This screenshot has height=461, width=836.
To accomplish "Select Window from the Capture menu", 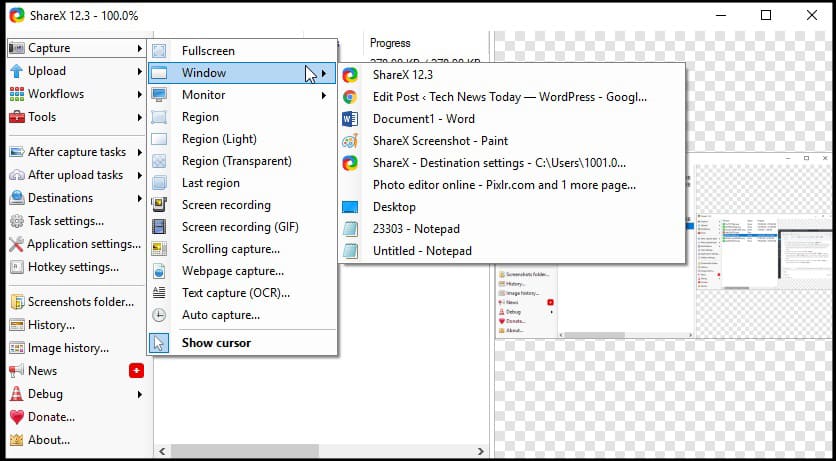I will click(x=242, y=73).
